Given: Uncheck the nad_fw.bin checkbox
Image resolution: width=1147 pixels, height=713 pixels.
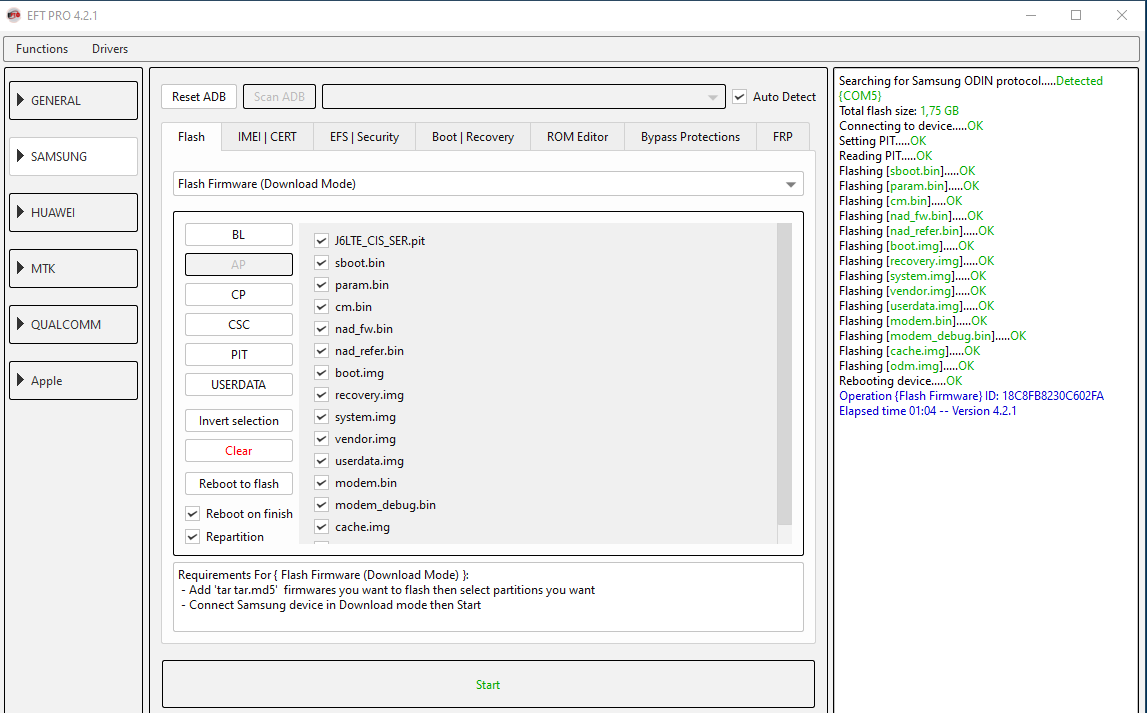Looking at the screenshot, I should click(321, 328).
